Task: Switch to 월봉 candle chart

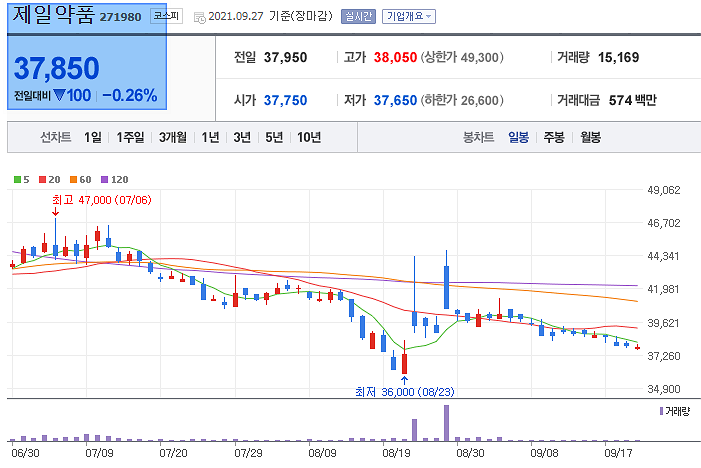Action: (590, 137)
